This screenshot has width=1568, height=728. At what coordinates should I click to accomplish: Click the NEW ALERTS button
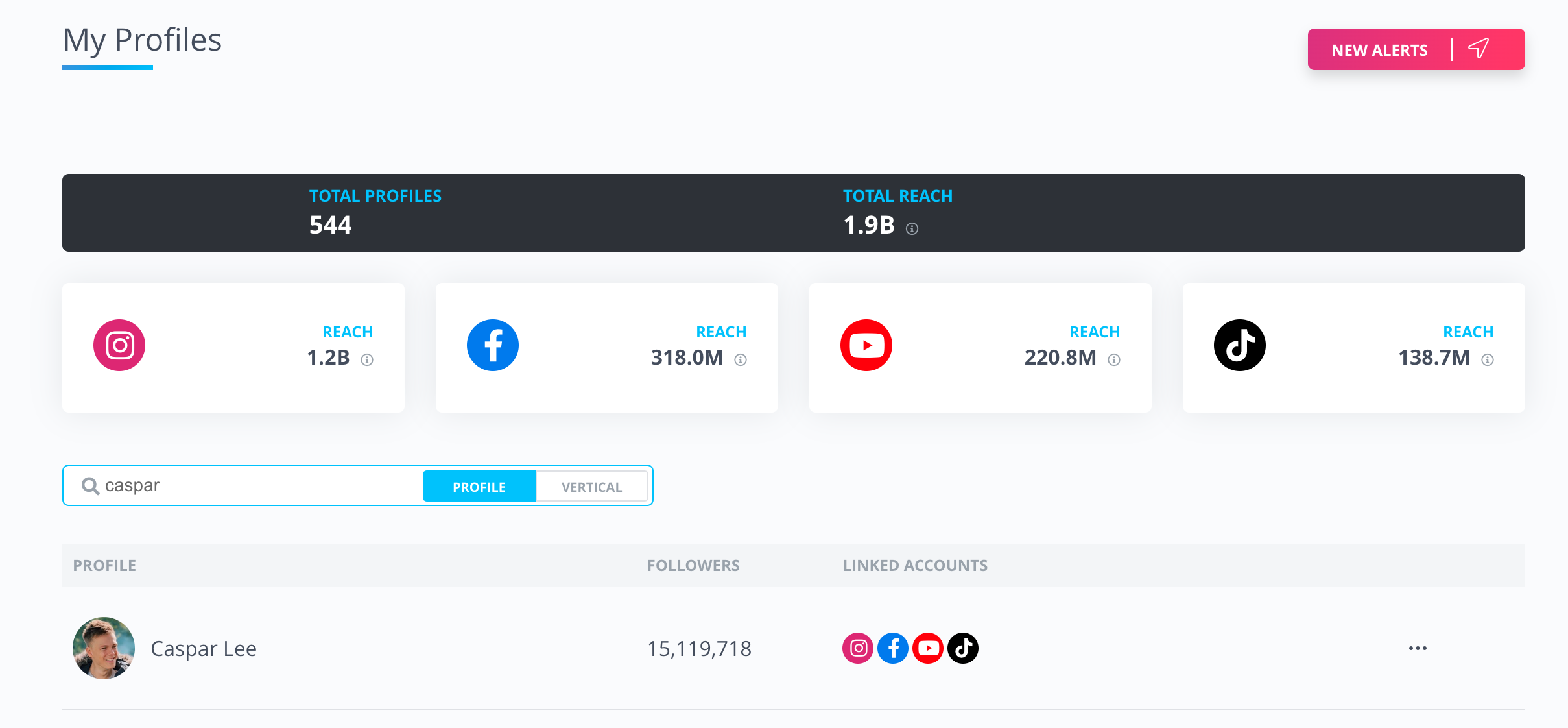[1416, 49]
